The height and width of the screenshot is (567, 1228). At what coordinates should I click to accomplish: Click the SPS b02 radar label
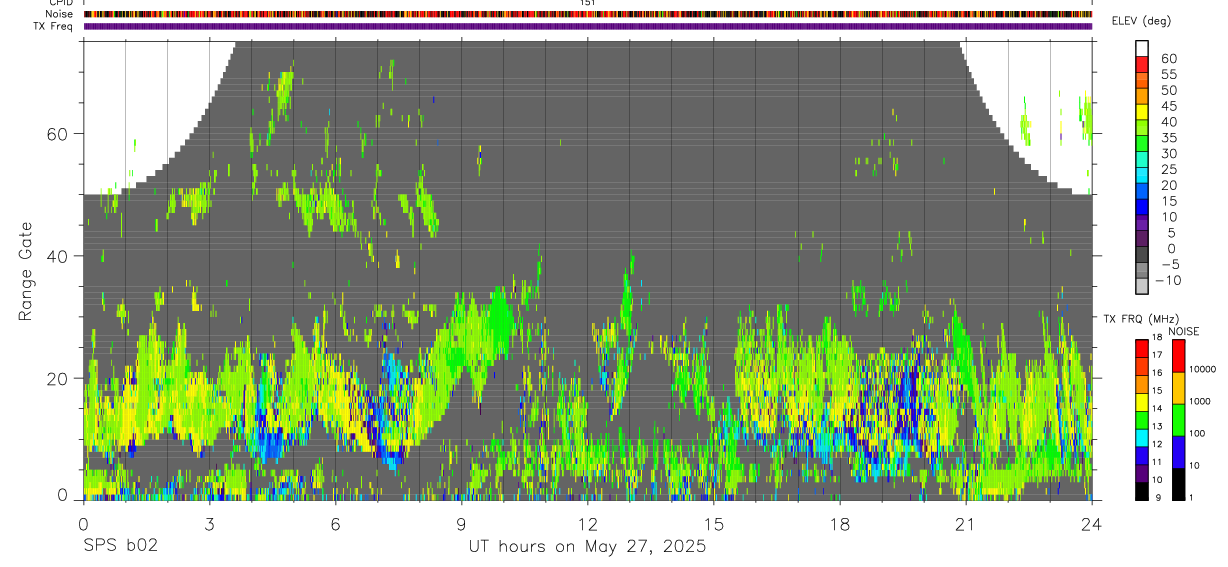coord(119,546)
